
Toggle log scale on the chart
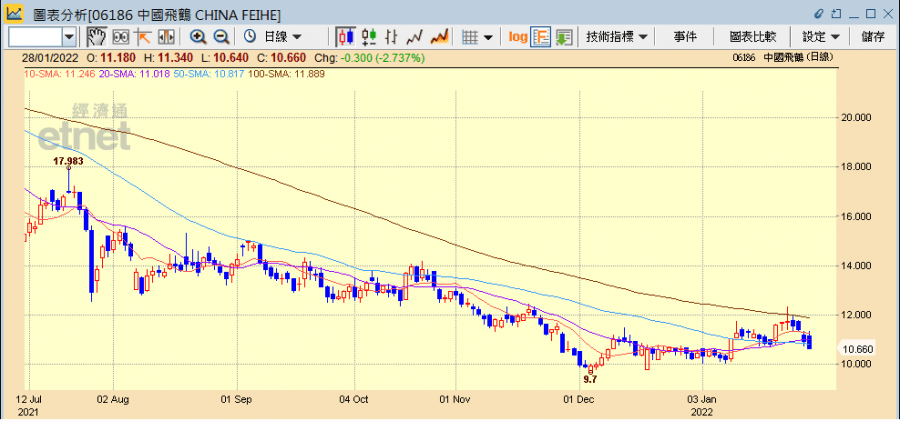(x=517, y=37)
